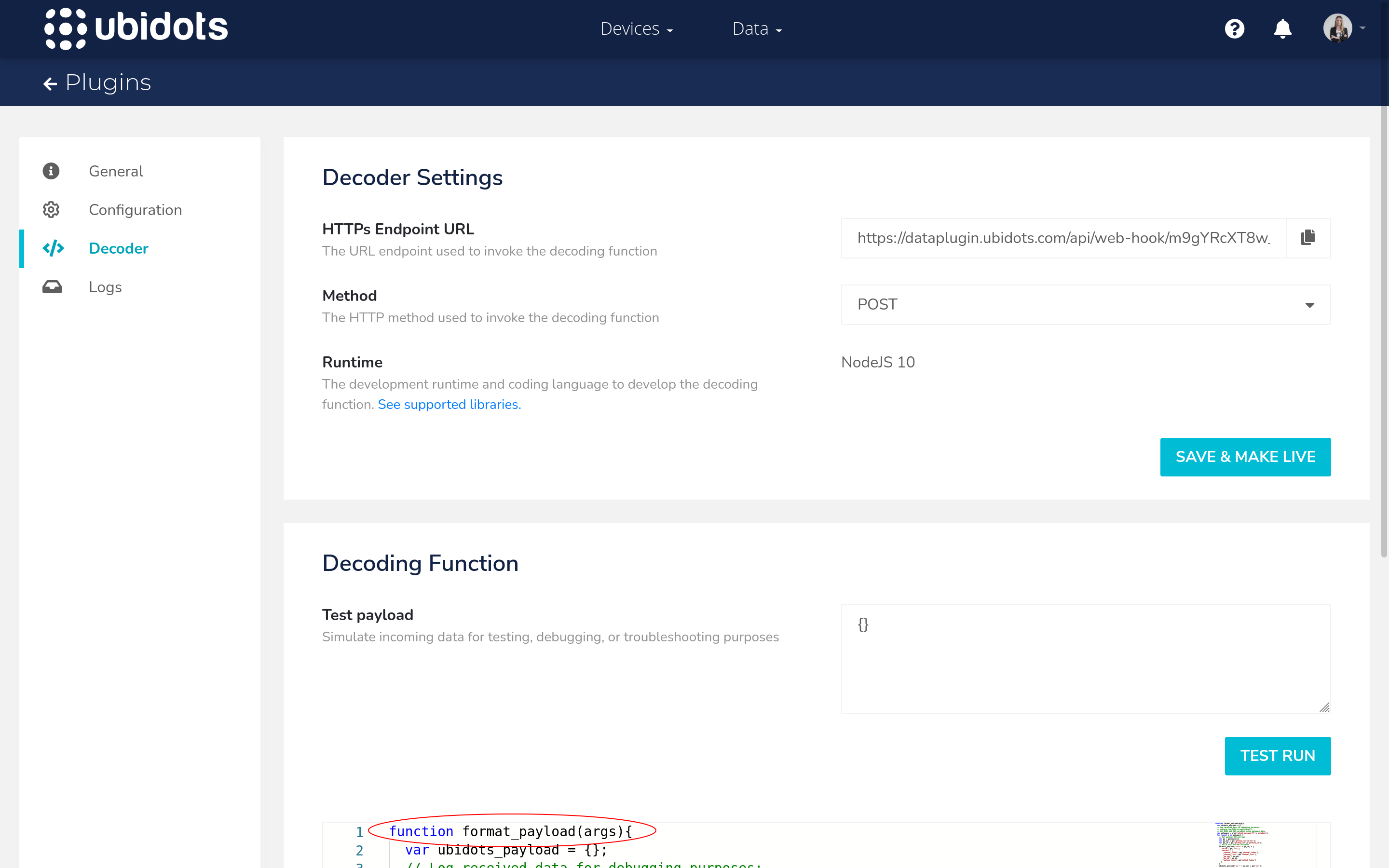1389x868 pixels.
Task: Open the Devices dropdown
Action: point(636,28)
